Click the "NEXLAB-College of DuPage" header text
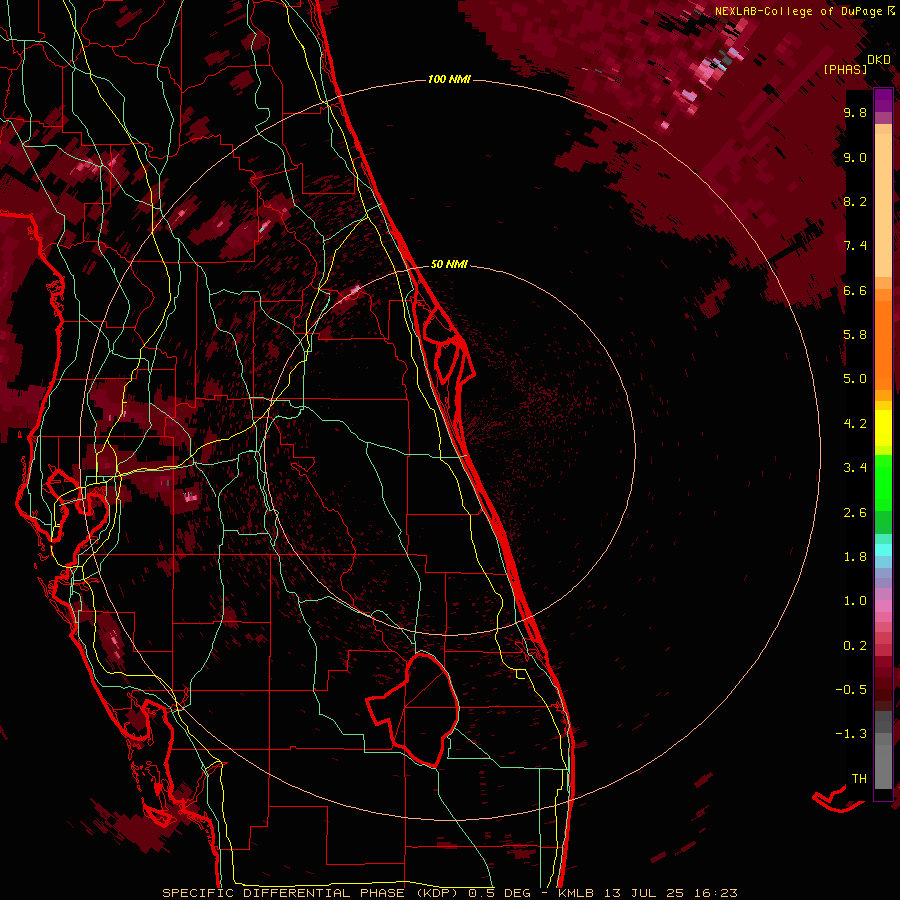Screen dimensions: 900x900 pyautogui.click(x=800, y=11)
